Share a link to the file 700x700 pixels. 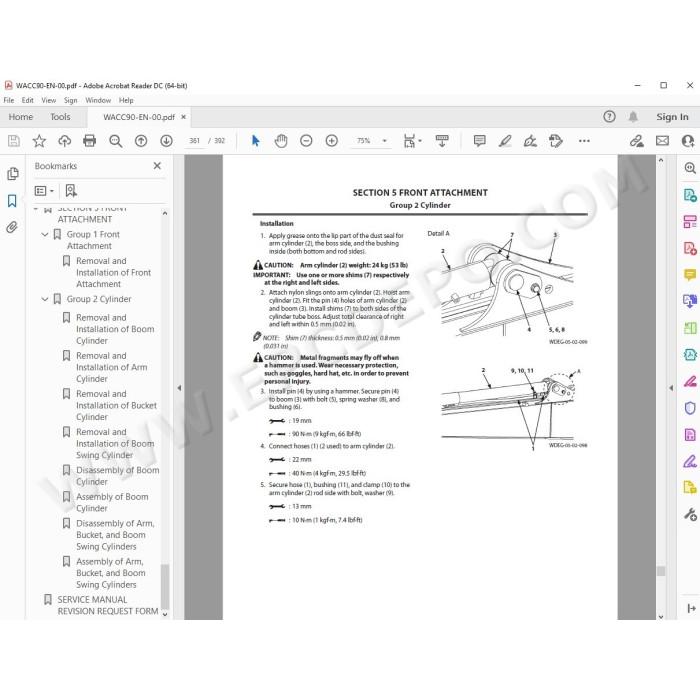tap(637, 141)
